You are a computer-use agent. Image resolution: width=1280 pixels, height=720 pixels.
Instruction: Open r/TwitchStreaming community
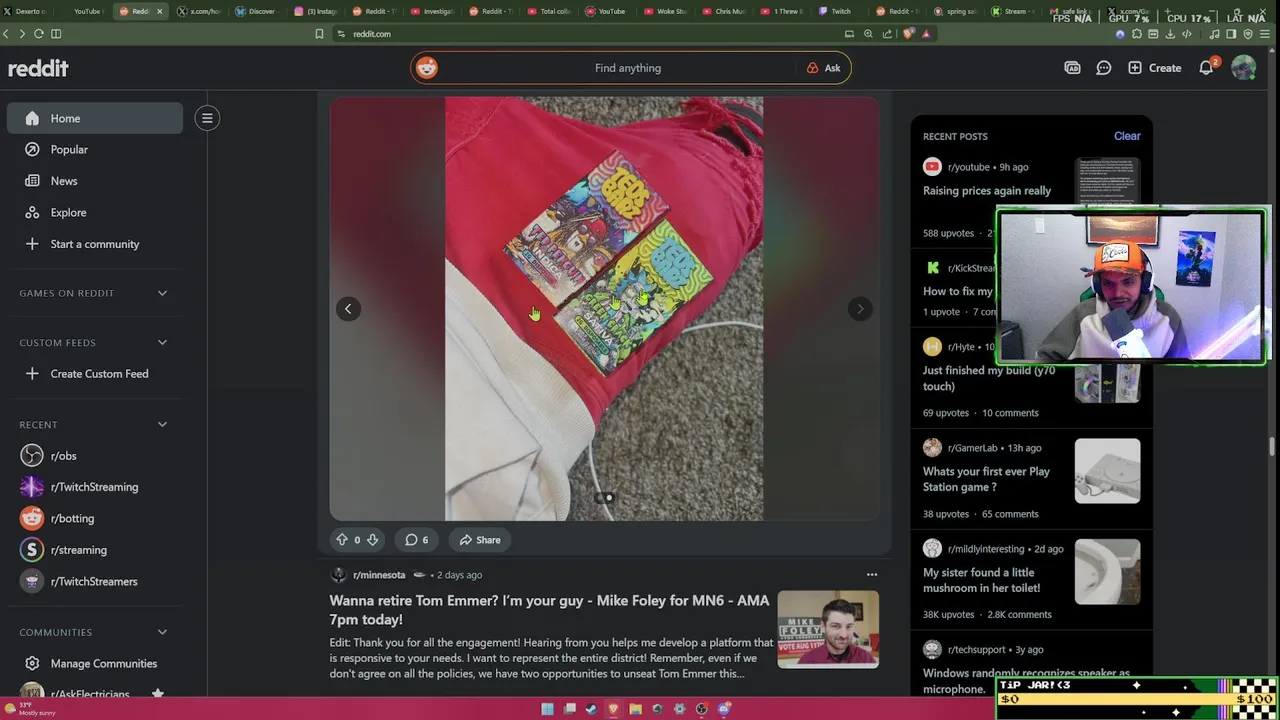(94, 487)
